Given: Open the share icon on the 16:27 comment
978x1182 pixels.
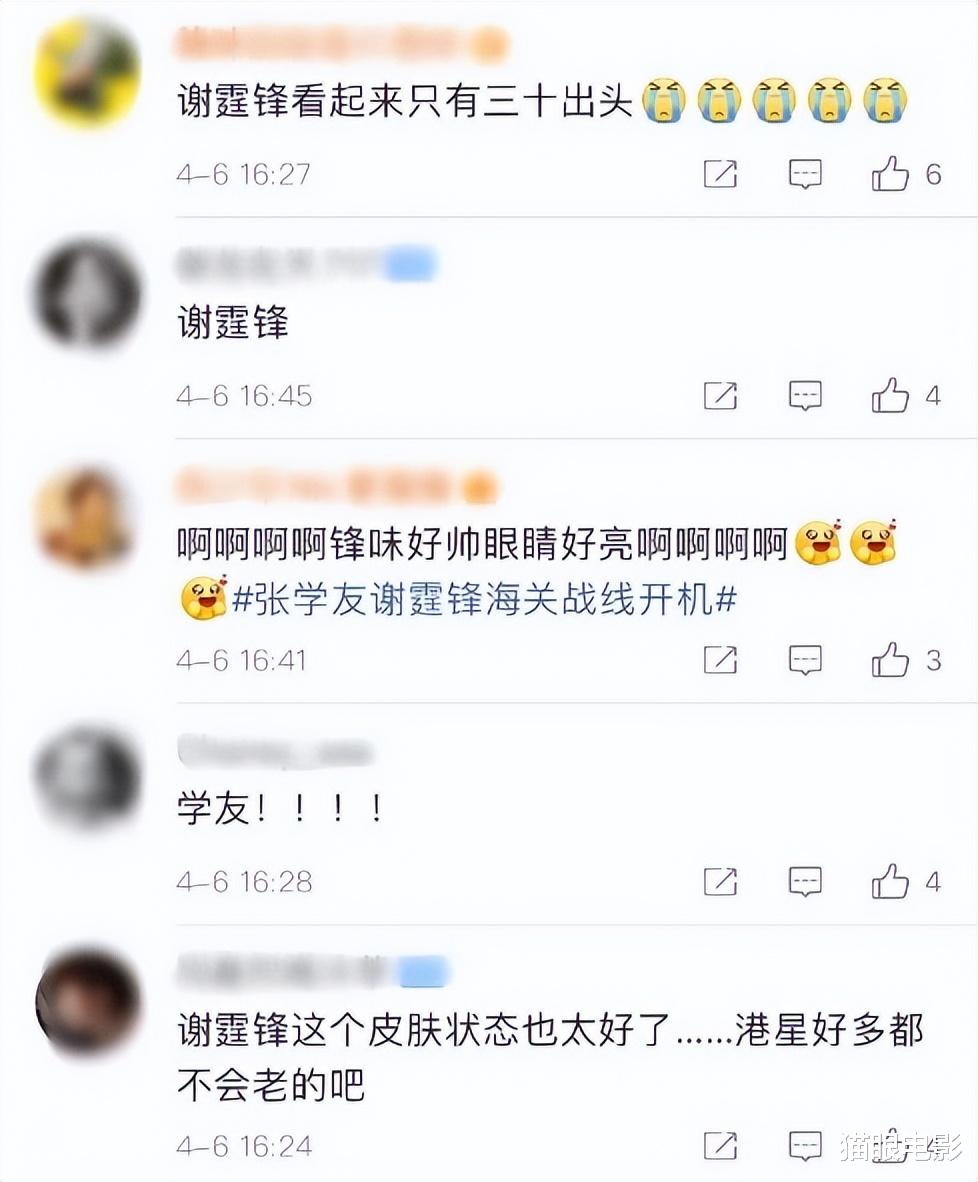Looking at the screenshot, I should pyautogui.click(x=720, y=174).
